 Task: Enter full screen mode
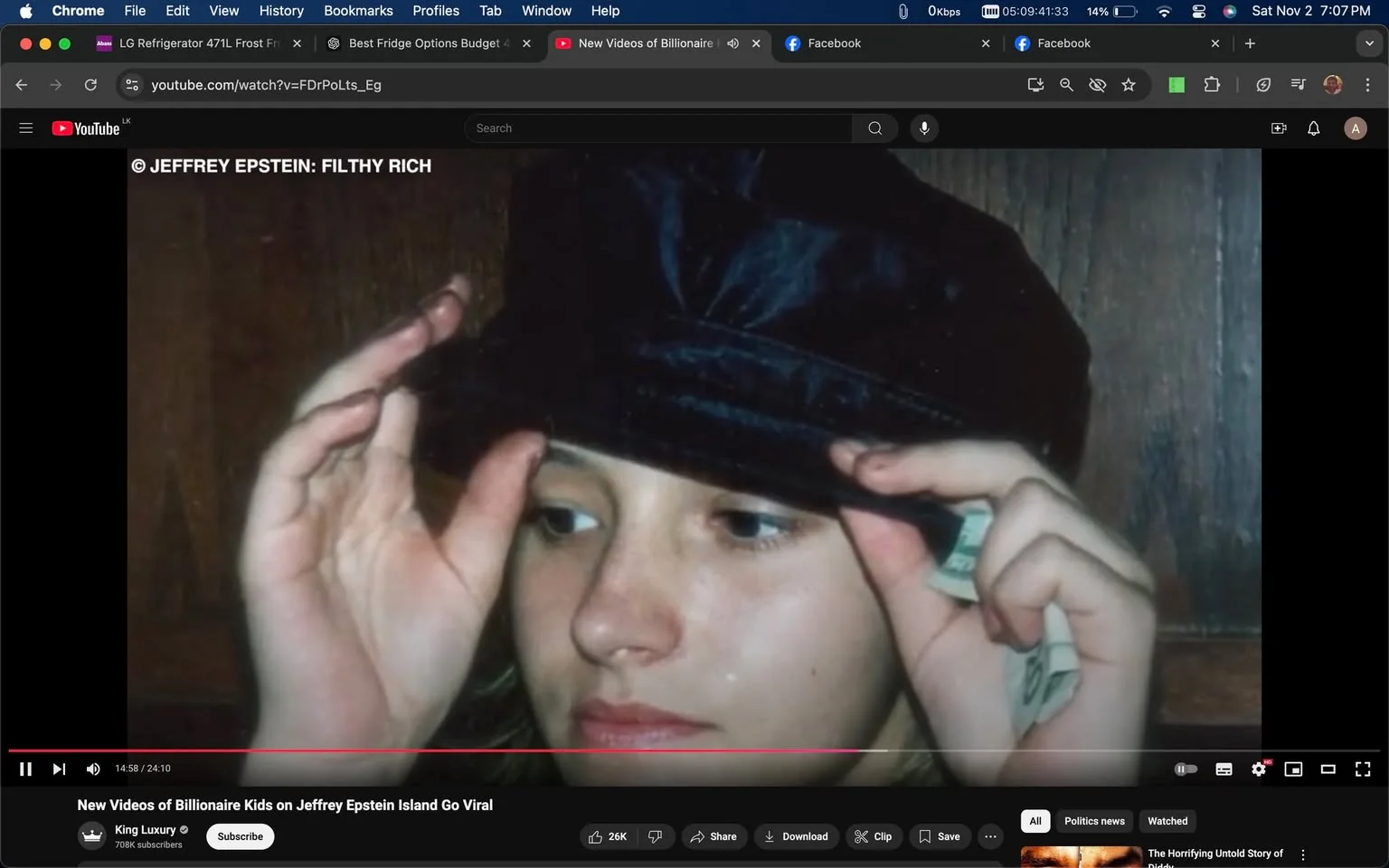point(1363,769)
